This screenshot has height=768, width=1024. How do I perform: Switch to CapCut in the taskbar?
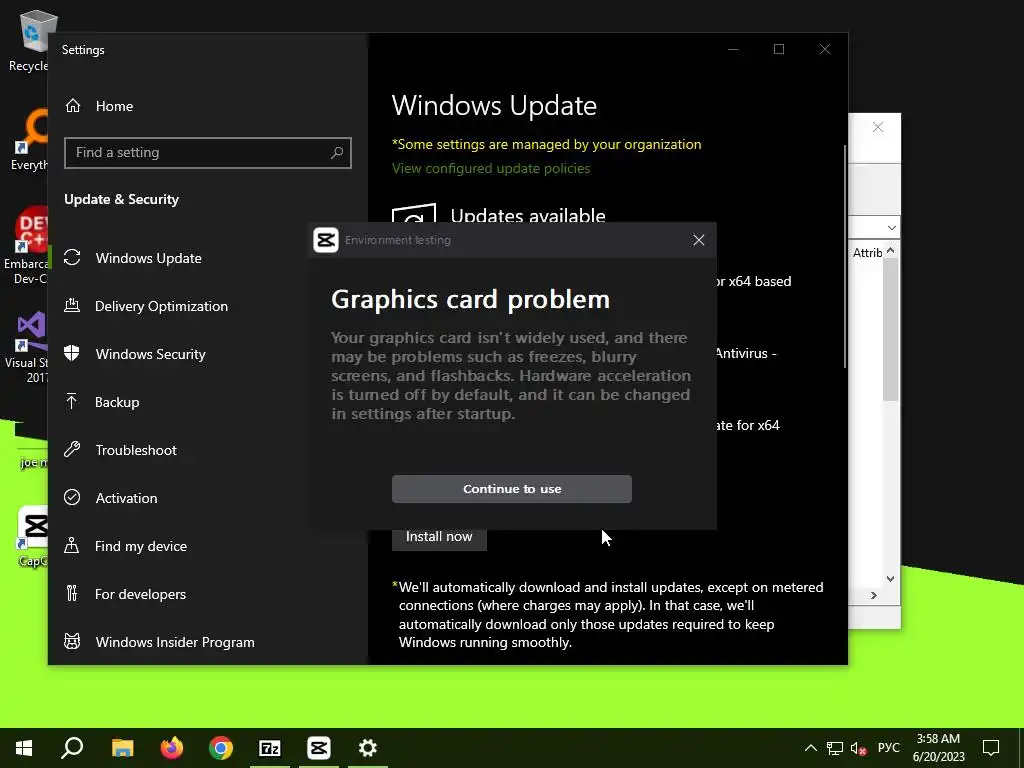(x=319, y=748)
